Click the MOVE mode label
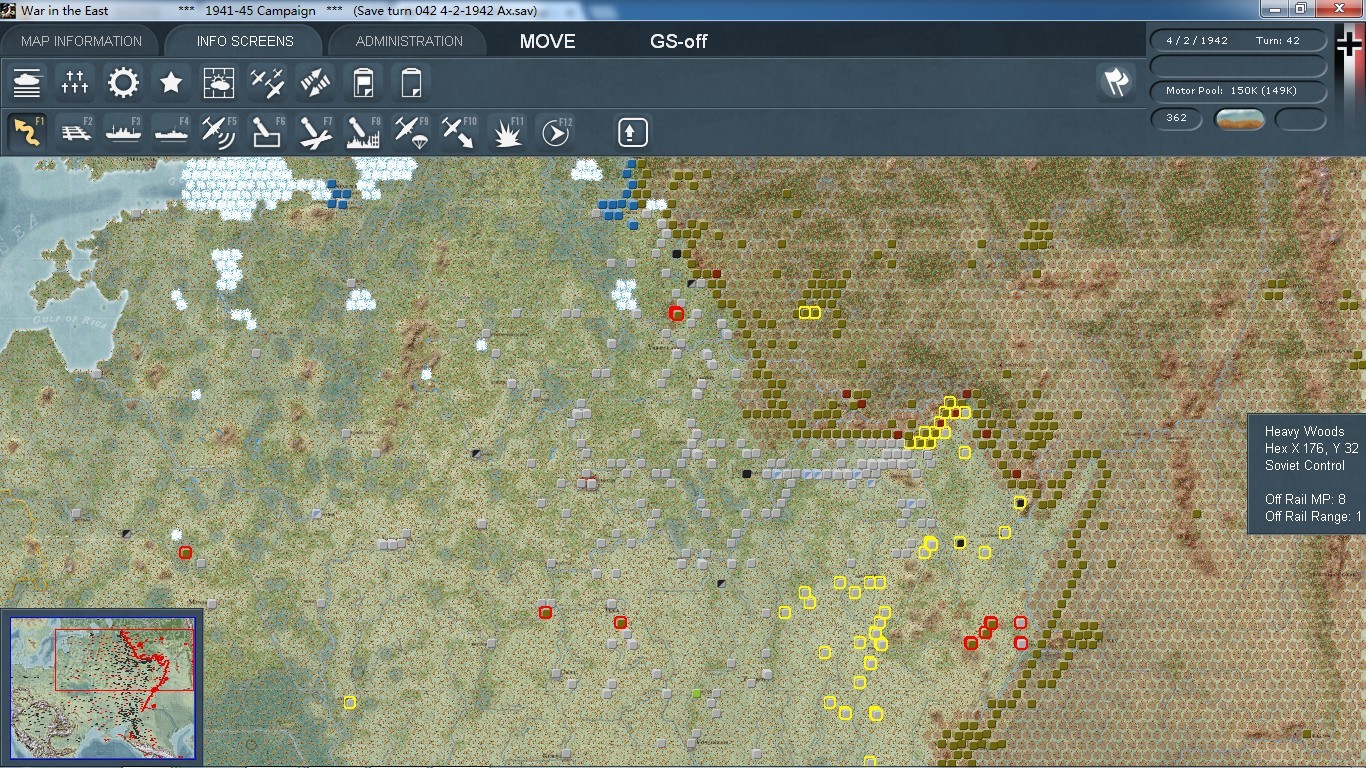 [547, 41]
